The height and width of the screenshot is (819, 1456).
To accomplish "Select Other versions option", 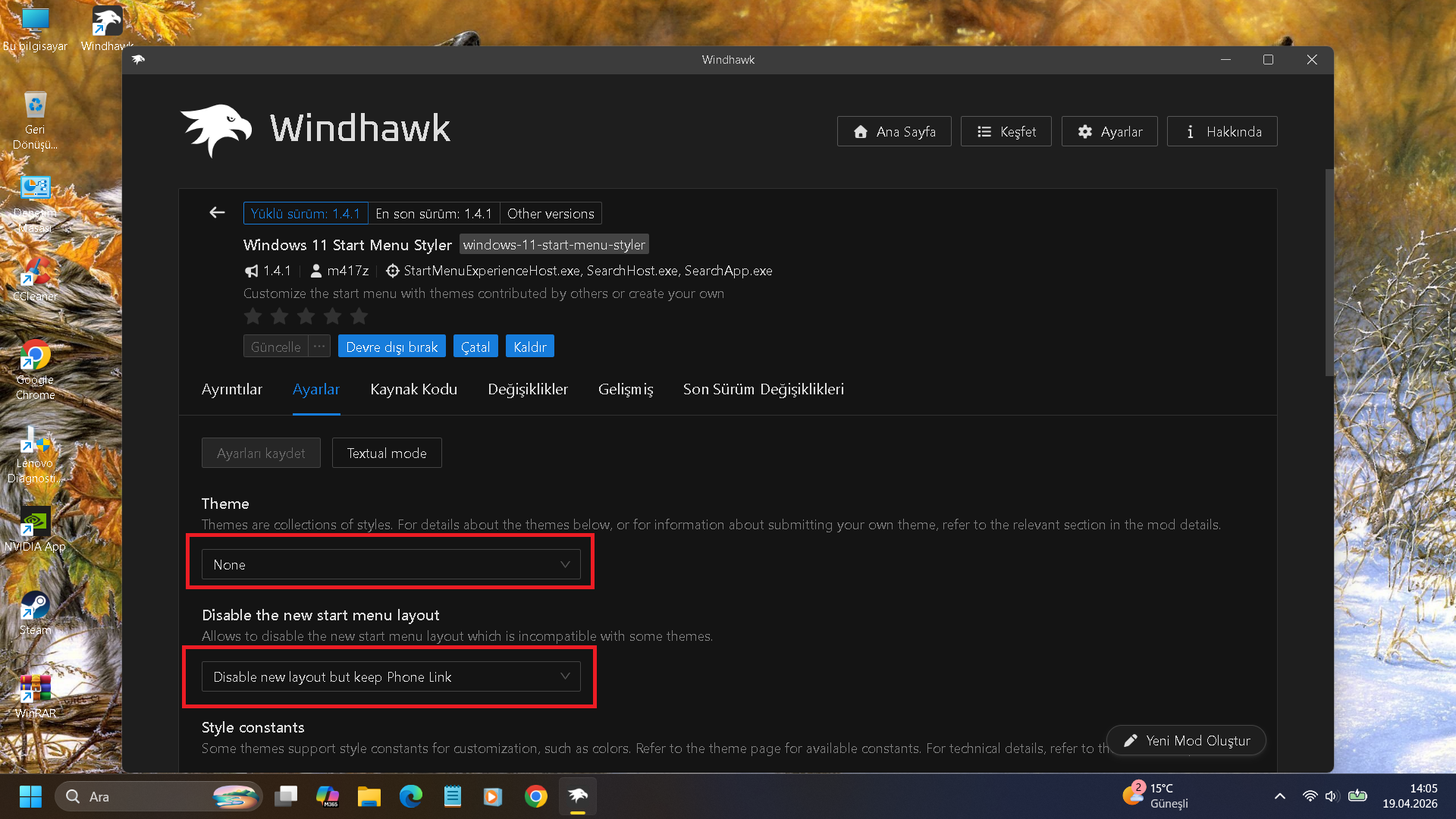I will pos(551,213).
